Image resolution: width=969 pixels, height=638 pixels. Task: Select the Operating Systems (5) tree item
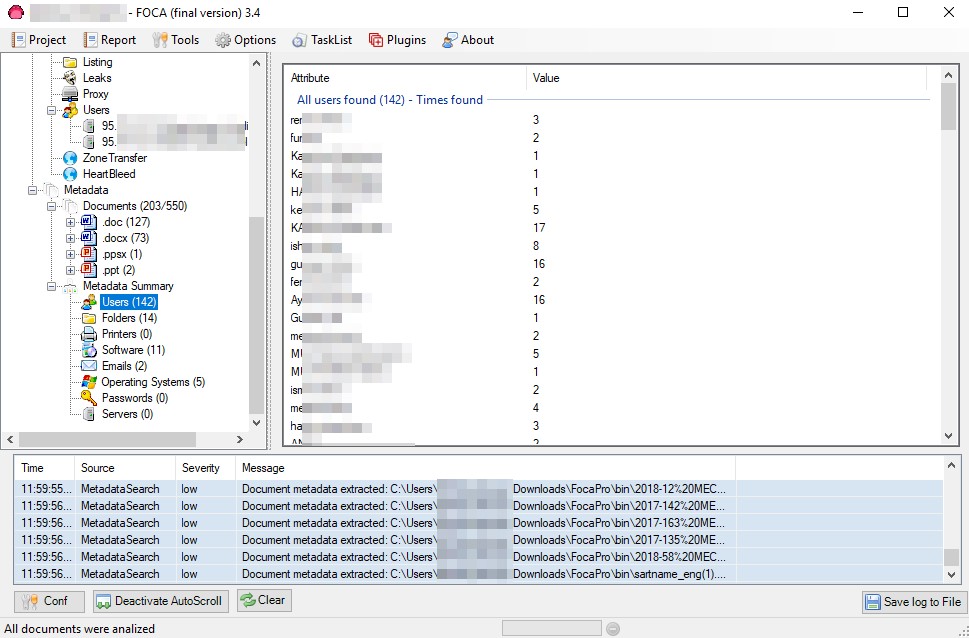tap(153, 382)
